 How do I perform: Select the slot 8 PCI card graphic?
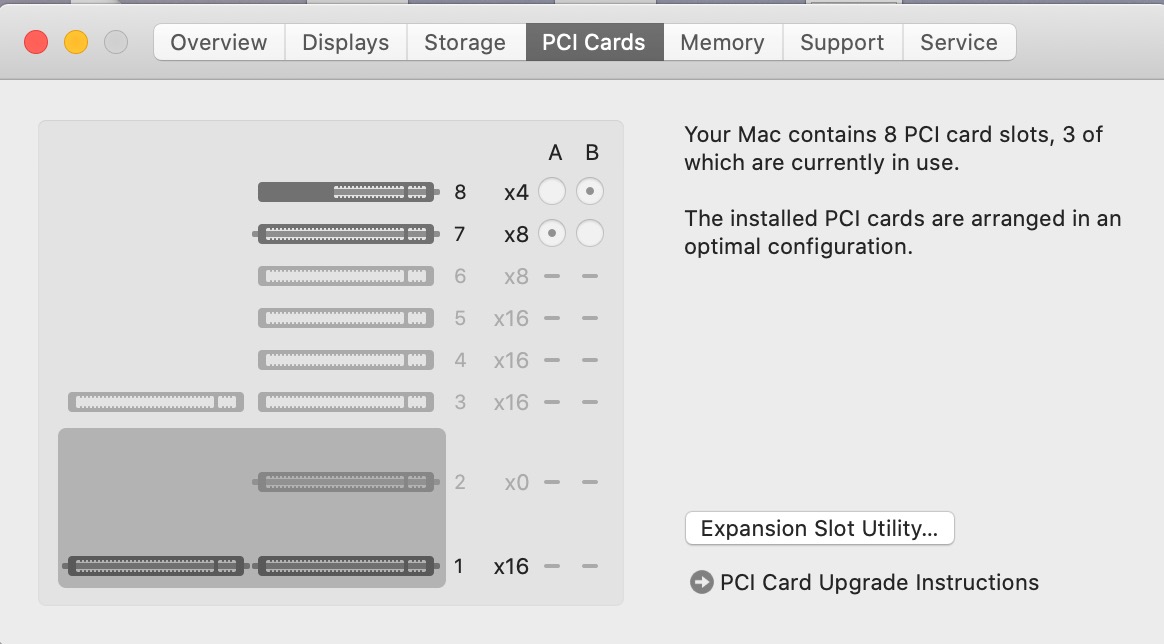[346, 192]
